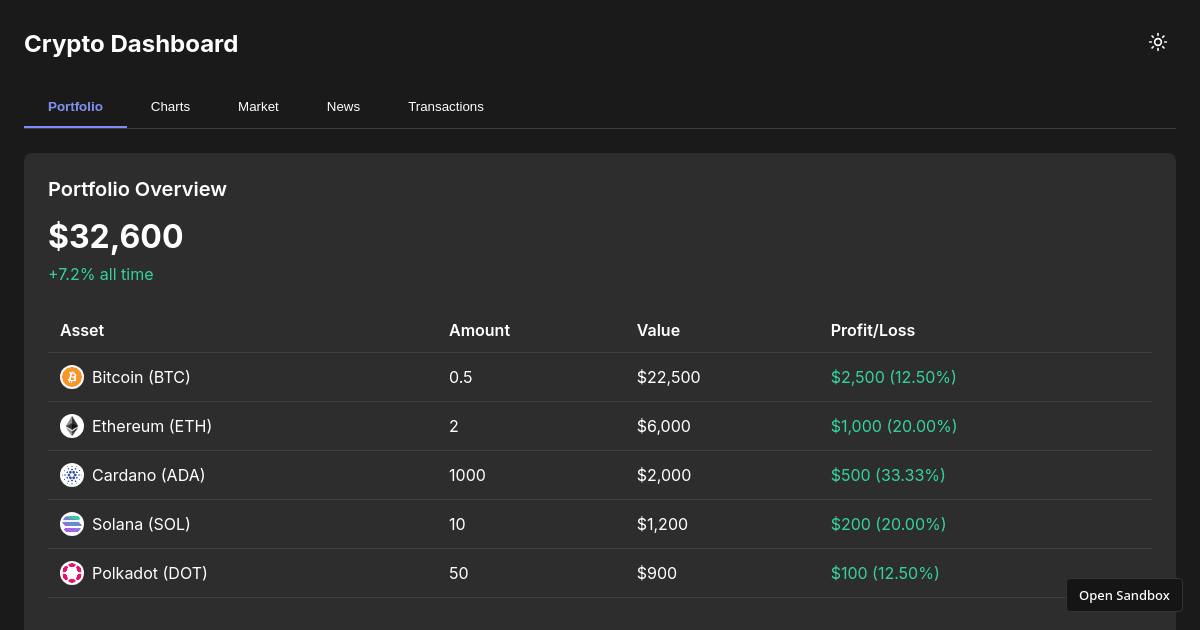The image size is (1200, 630).
Task: Click the Polkadot logo icon
Action: (72, 573)
